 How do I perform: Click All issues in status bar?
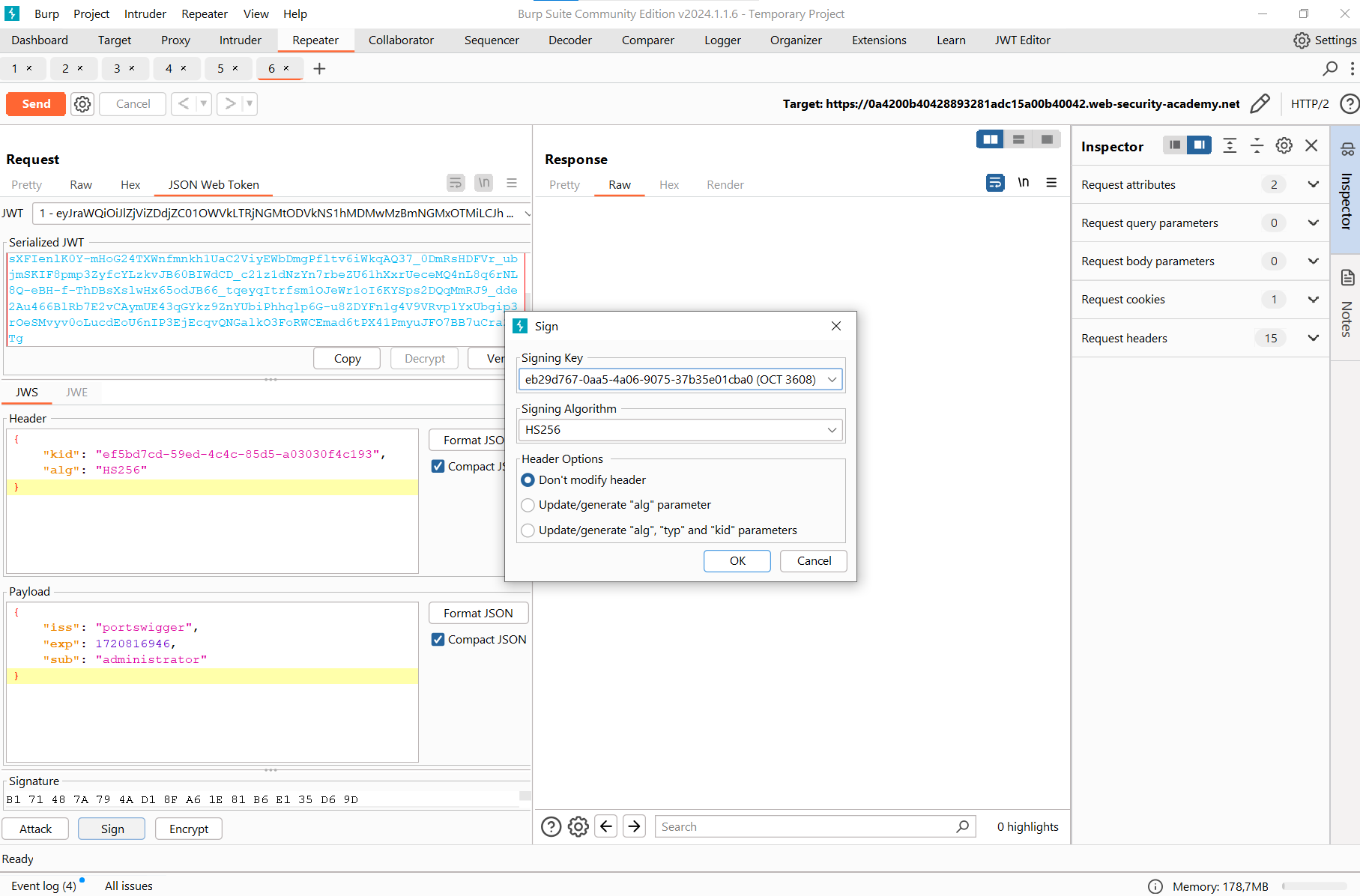pyautogui.click(x=129, y=886)
